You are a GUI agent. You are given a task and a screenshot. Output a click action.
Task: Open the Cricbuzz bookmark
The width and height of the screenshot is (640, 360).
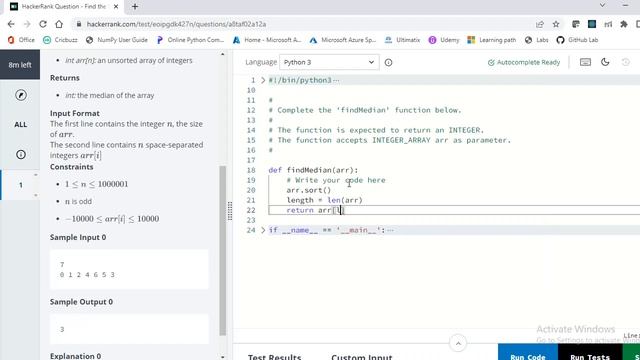tap(60, 40)
